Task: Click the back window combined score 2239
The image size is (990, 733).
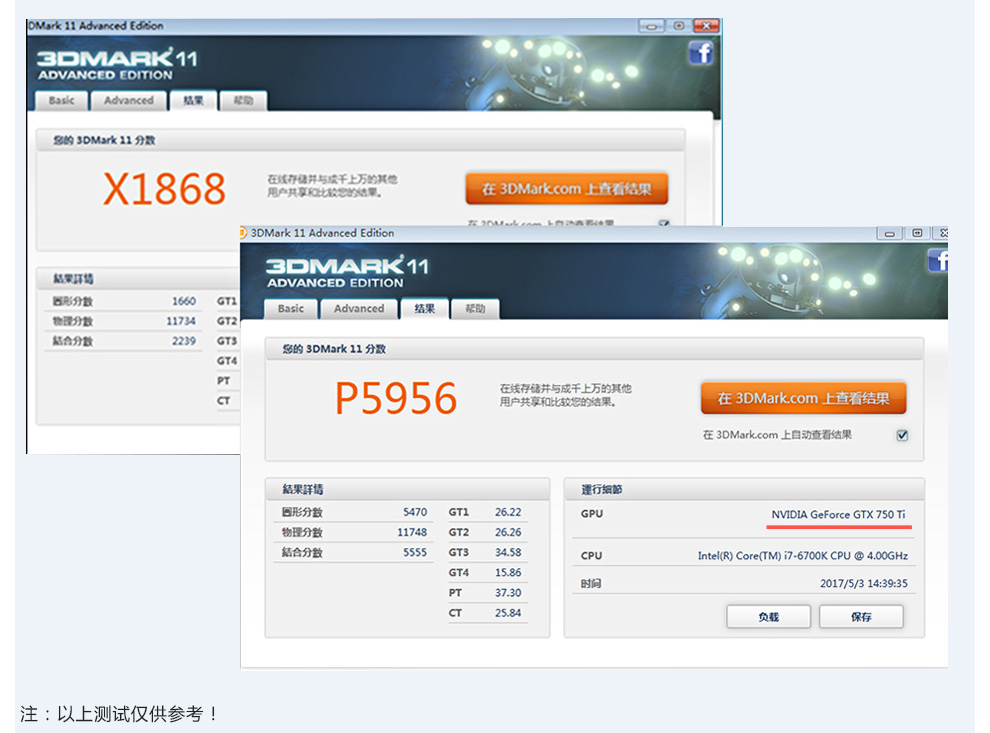Action: coord(184,341)
